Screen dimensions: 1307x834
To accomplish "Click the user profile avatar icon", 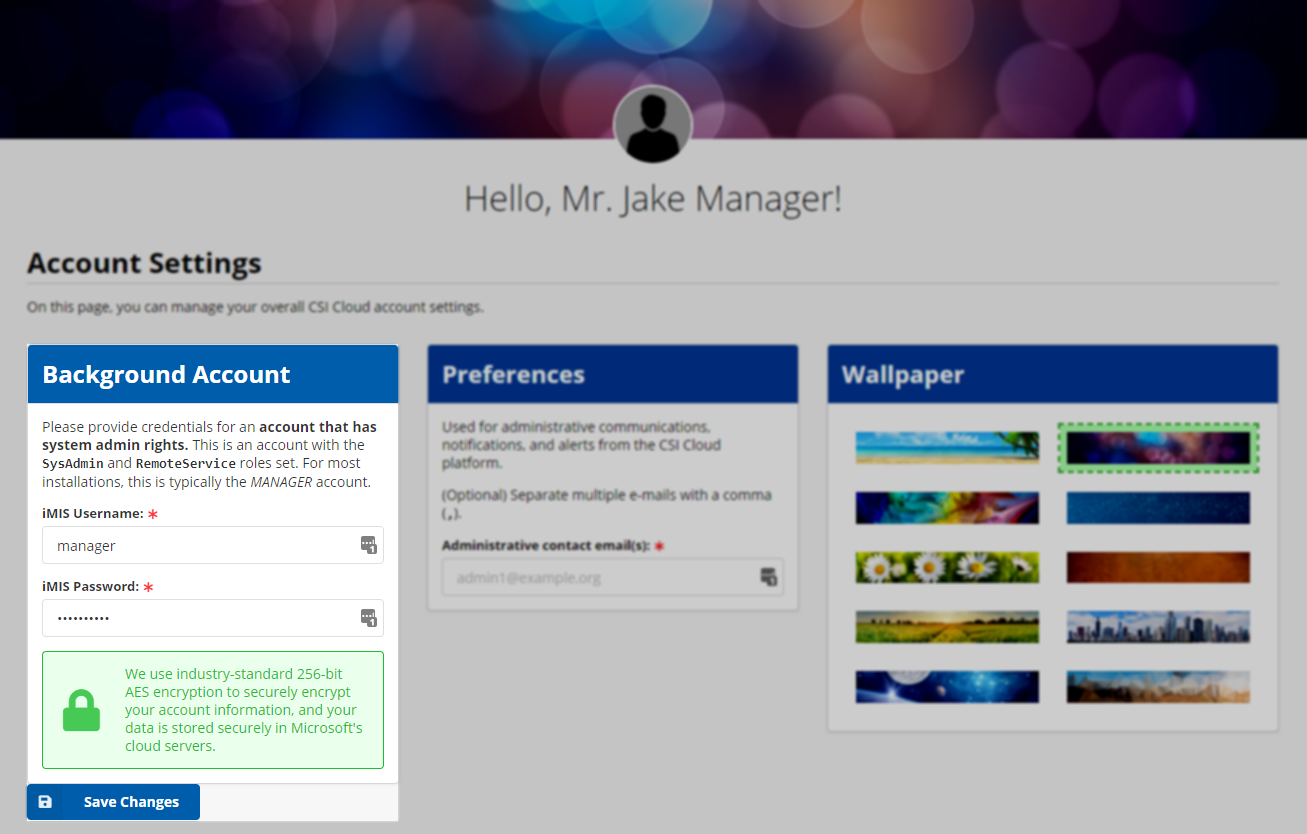I will (653, 124).
